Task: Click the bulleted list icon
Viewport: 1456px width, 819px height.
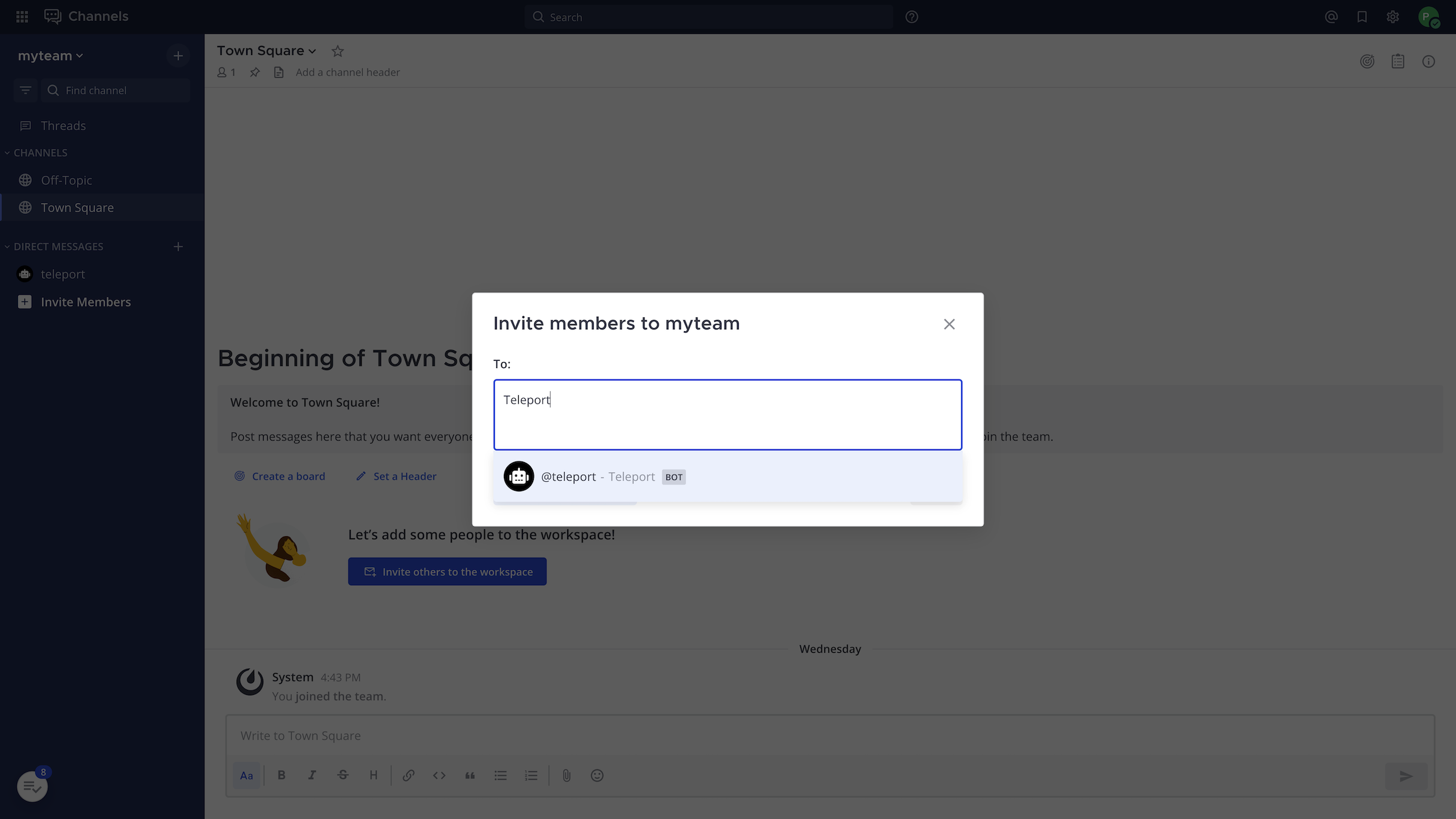Action: (x=500, y=775)
